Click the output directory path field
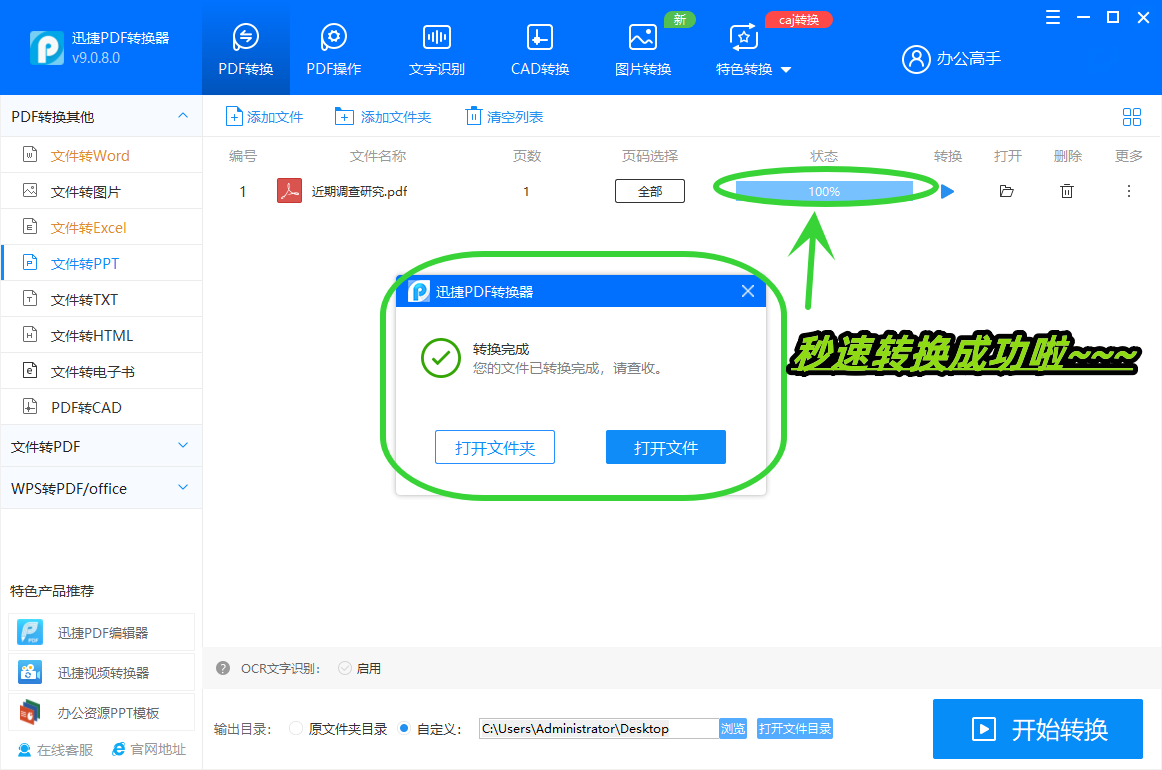 click(x=599, y=728)
